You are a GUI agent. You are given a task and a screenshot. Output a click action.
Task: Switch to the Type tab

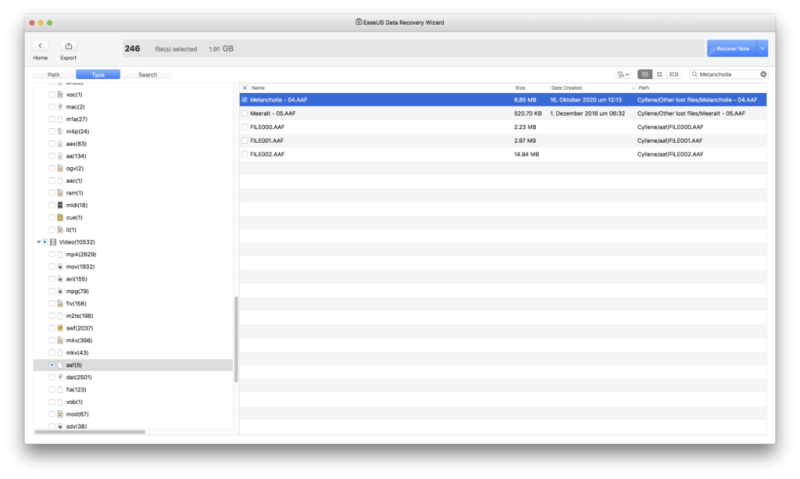98,74
